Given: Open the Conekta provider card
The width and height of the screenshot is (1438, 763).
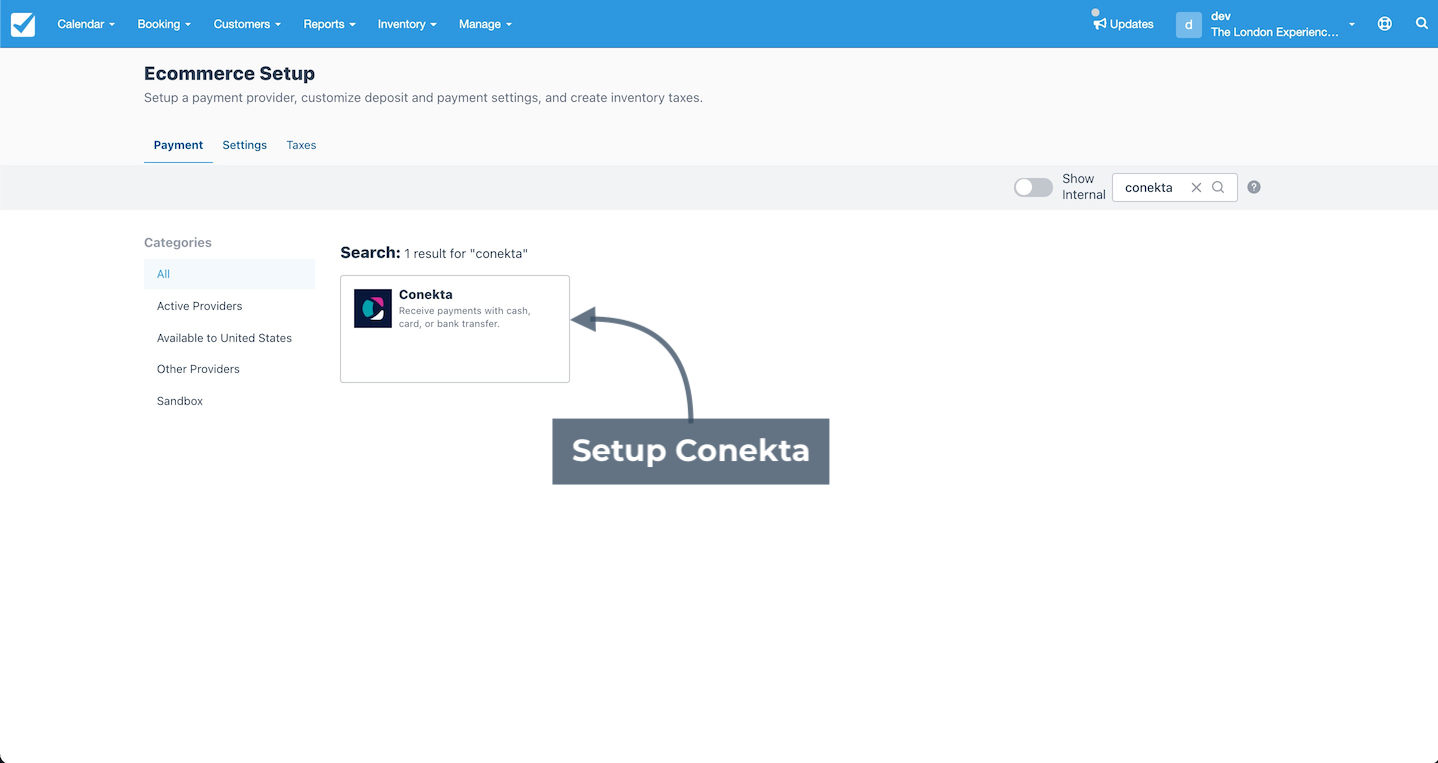Looking at the screenshot, I should point(455,329).
